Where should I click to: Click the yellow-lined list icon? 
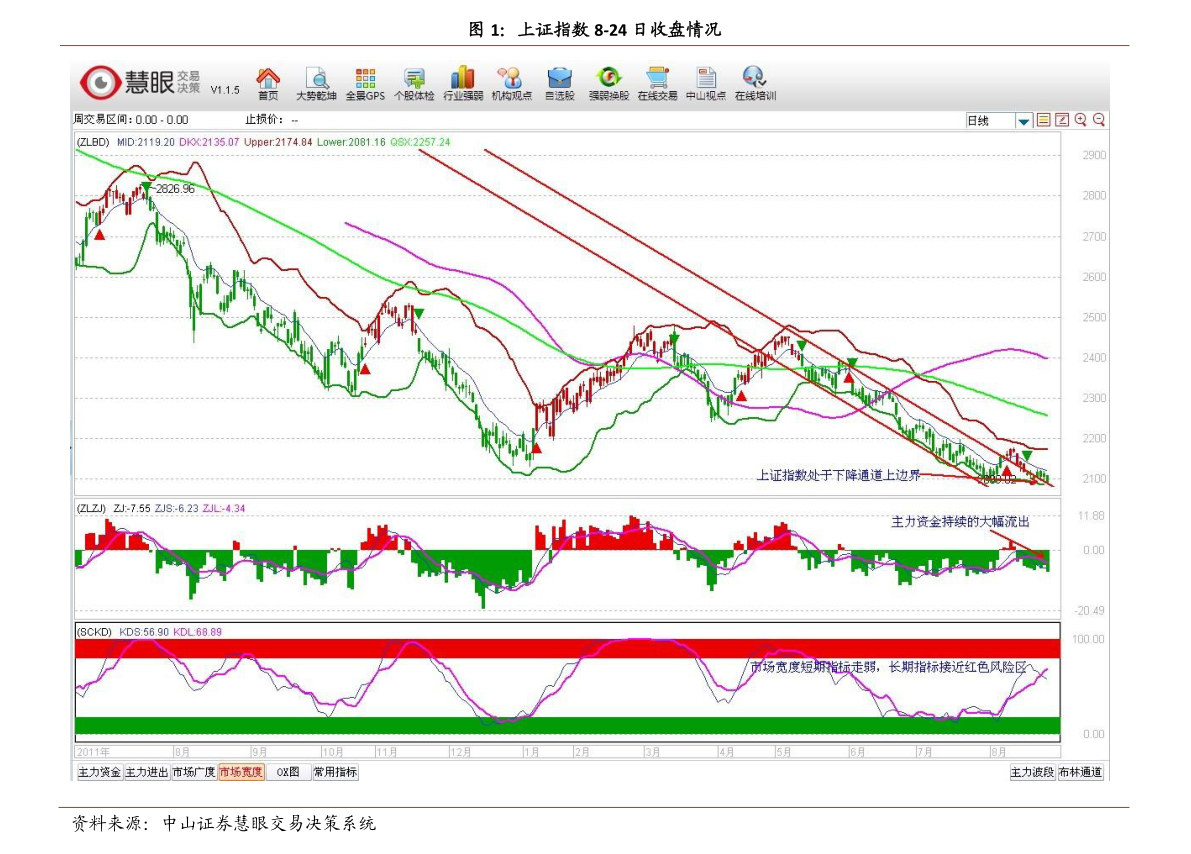coord(1044,120)
